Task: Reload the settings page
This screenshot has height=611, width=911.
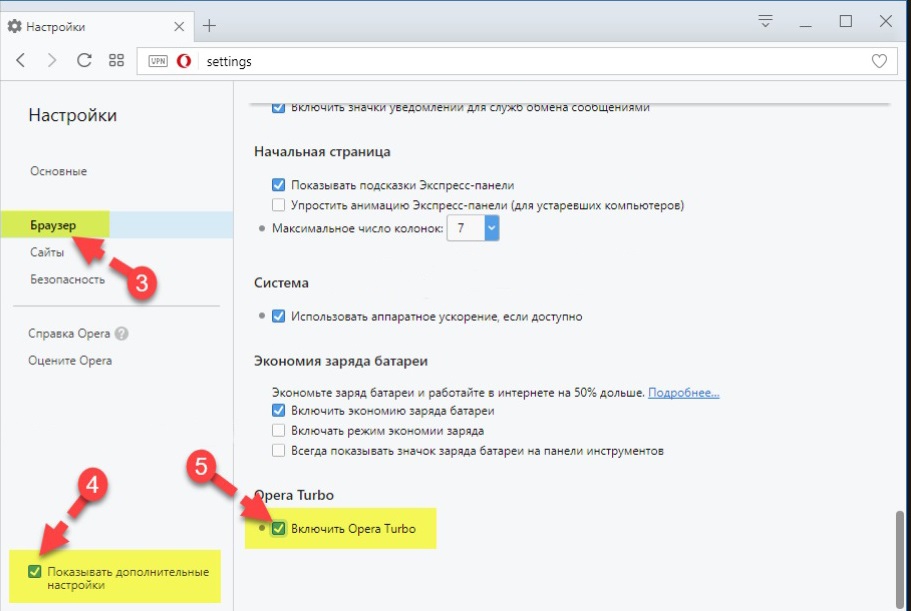Action: click(x=84, y=60)
